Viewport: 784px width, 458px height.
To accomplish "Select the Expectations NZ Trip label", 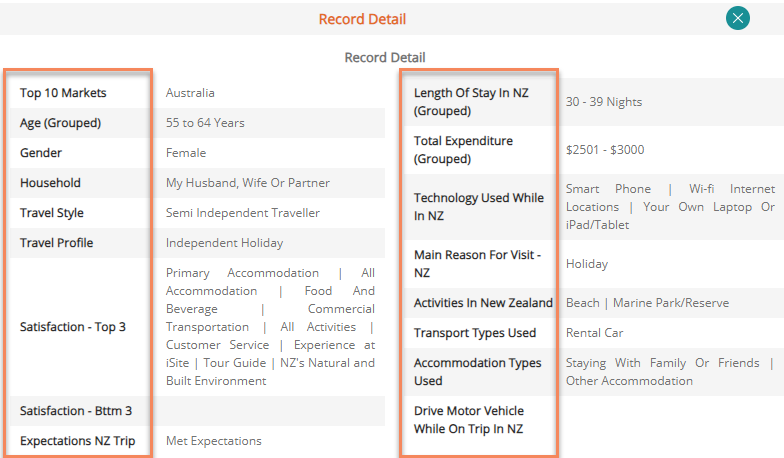I will 78,441.
